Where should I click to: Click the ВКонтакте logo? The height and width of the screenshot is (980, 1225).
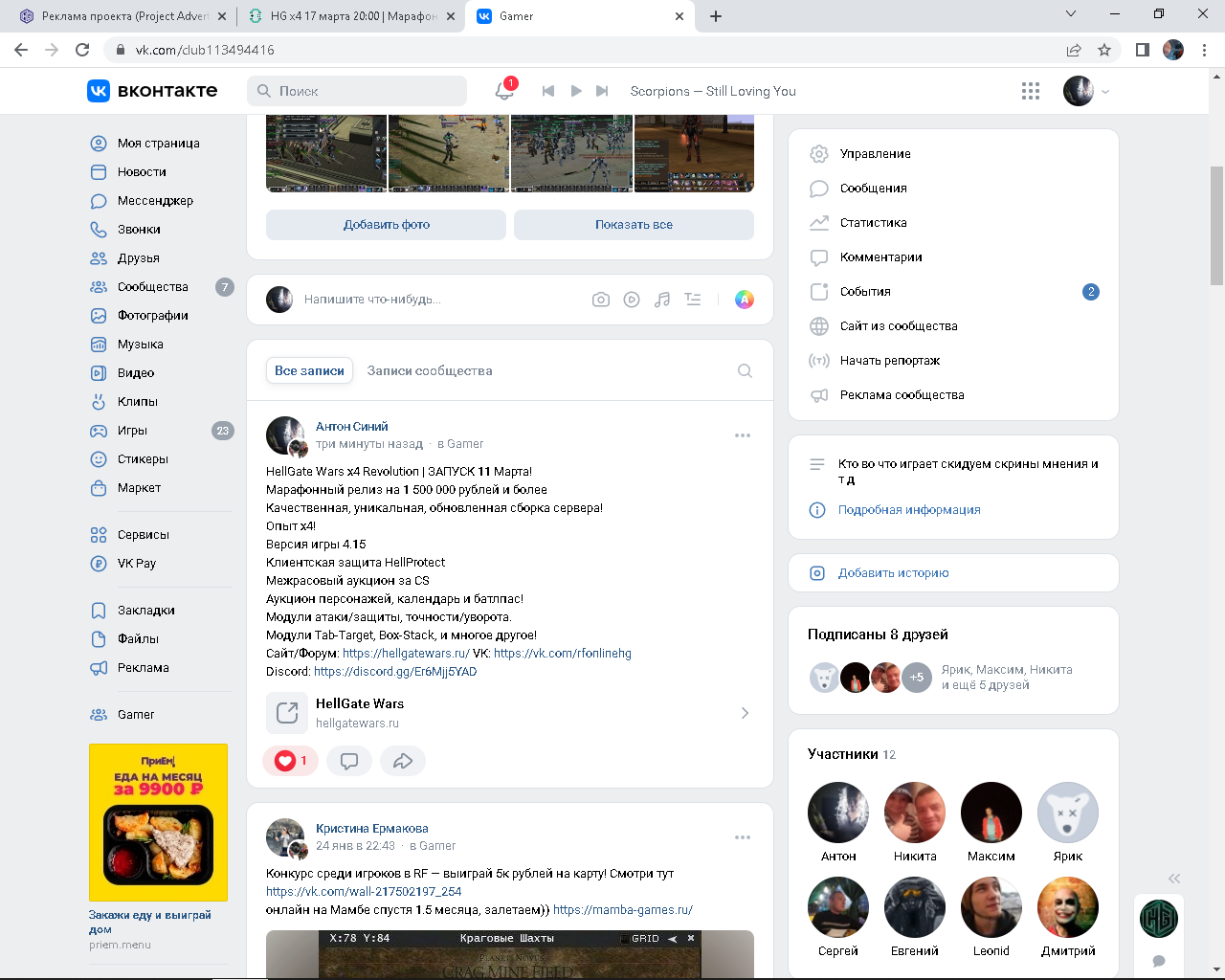152,91
